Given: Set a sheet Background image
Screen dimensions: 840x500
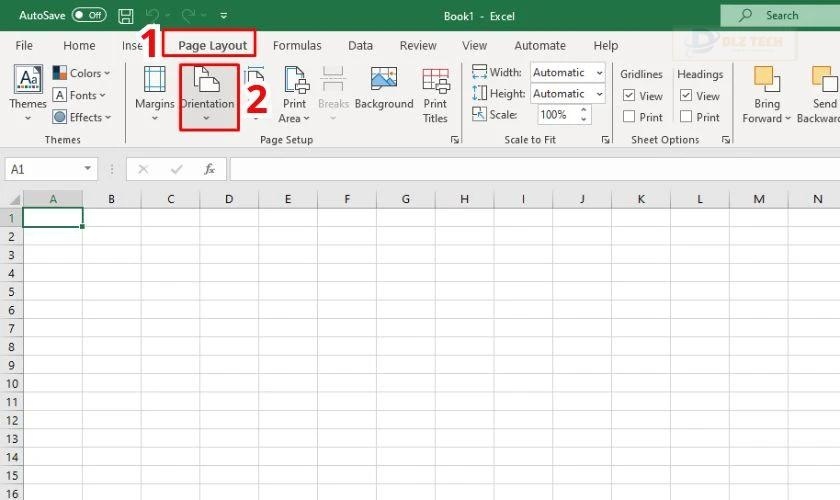Looking at the screenshot, I should pyautogui.click(x=383, y=90).
